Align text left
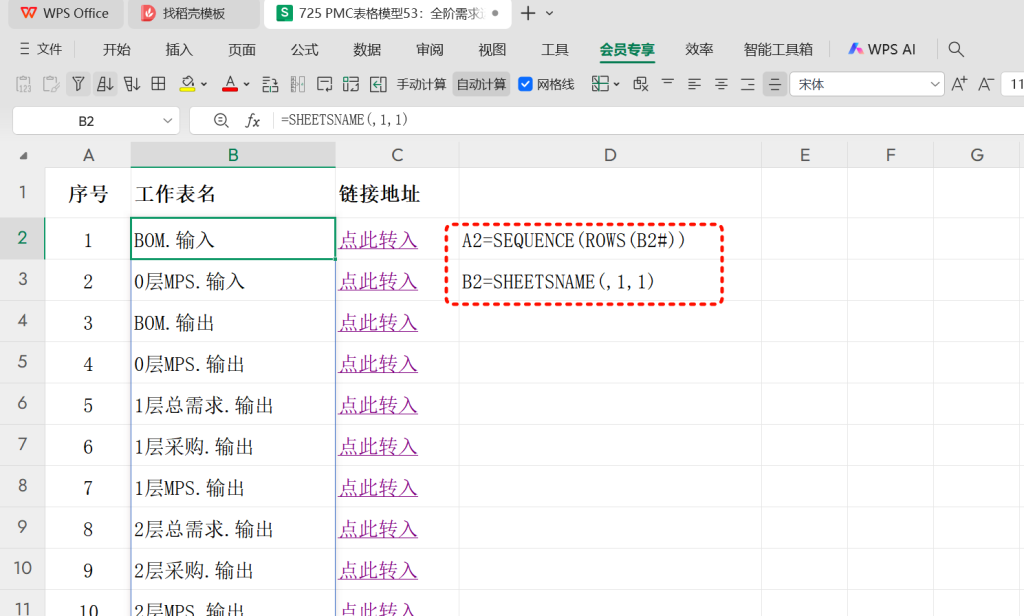The height and width of the screenshot is (616, 1024). pos(694,84)
